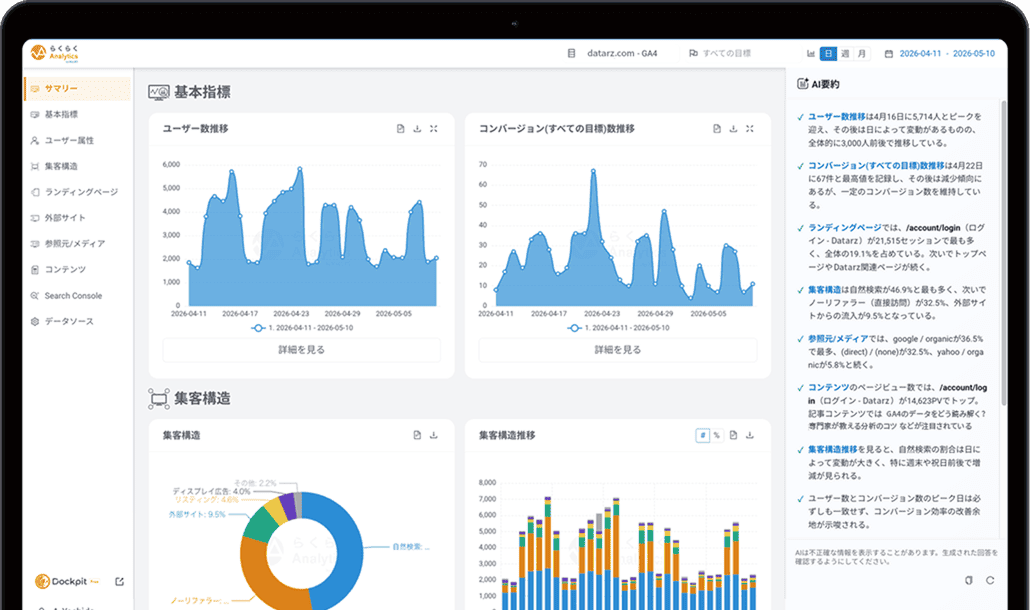Click 詳細を見る under ユーザー数推移 chart
The height and width of the screenshot is (610, 1030).
click(x=302, y=350)
